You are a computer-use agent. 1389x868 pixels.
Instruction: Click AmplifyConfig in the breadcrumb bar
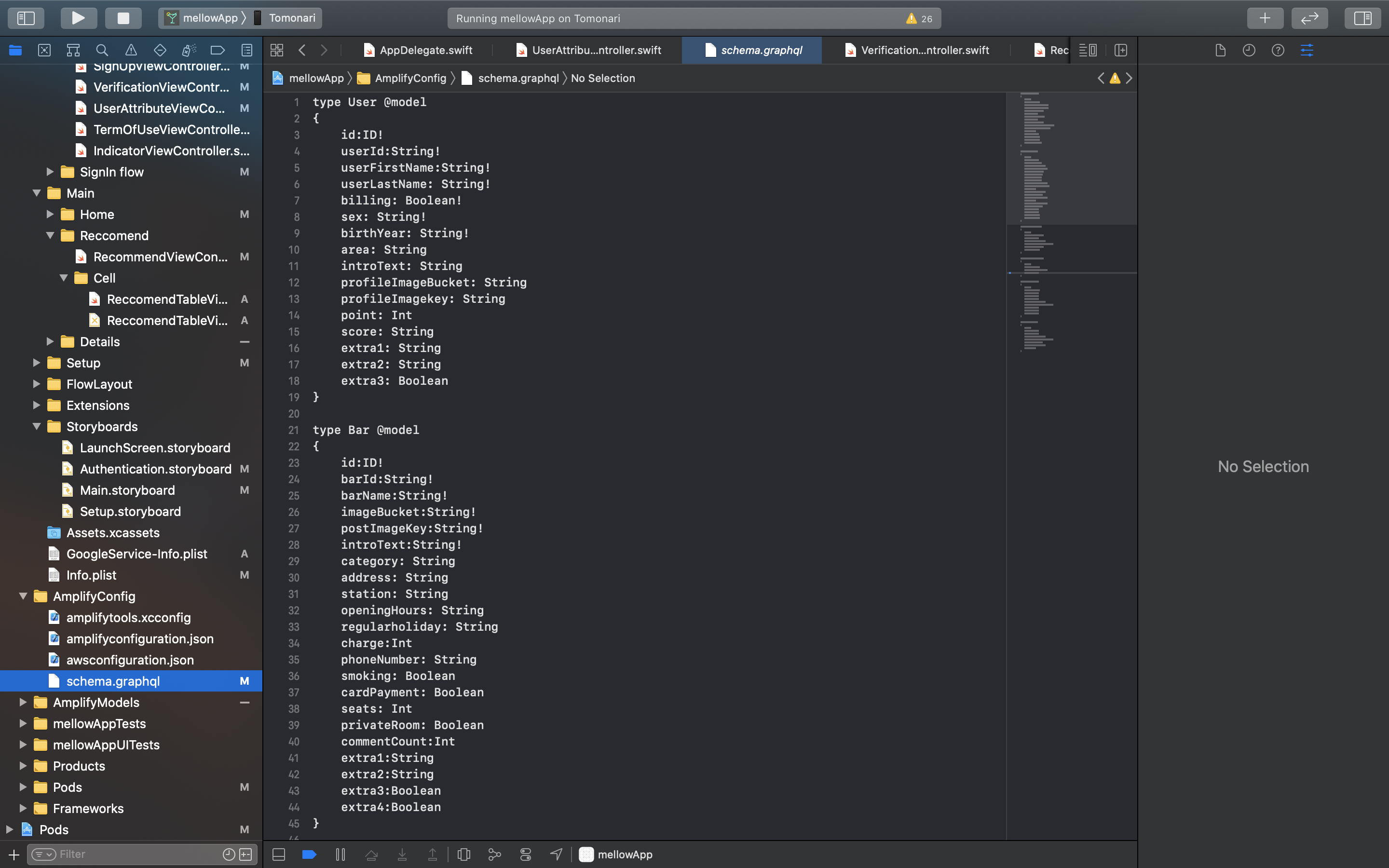pos(410,78)
